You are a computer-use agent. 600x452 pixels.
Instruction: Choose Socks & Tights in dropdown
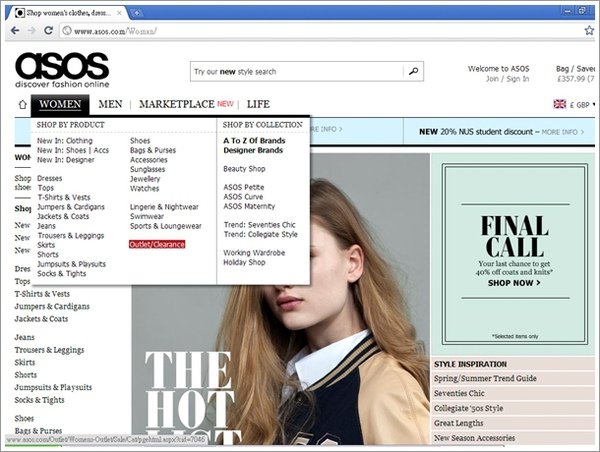(62, 274)
